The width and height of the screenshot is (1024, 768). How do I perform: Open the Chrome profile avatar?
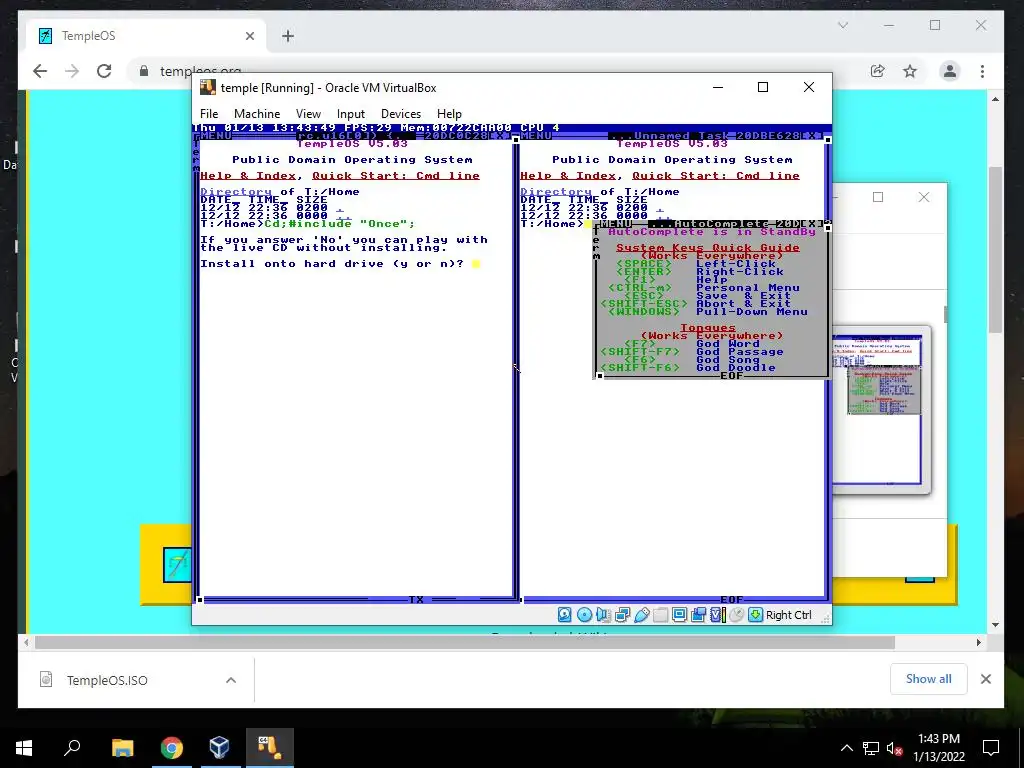[x=950, y=71]
